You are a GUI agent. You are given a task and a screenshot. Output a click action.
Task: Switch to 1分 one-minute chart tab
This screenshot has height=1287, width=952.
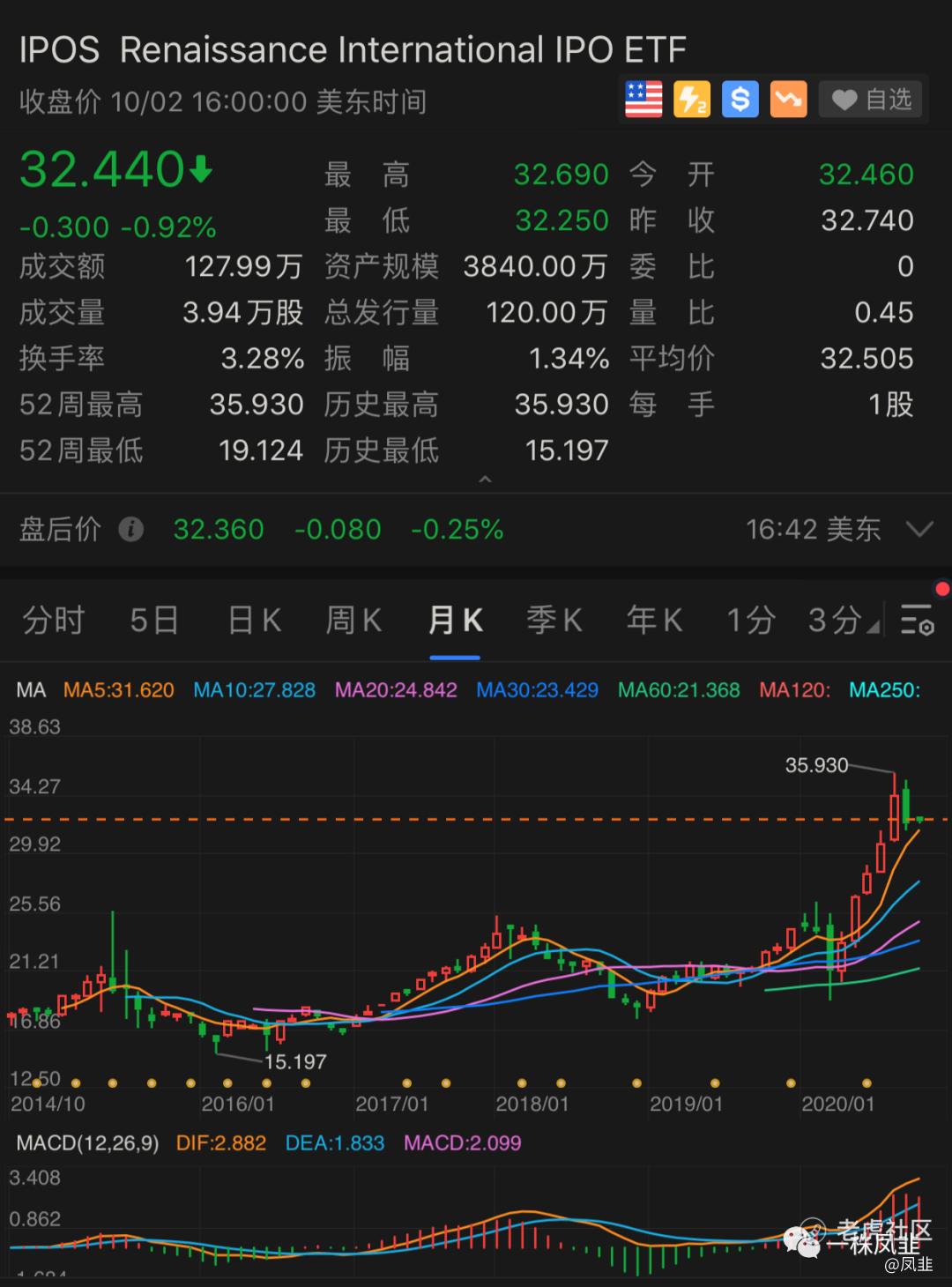pyautogui.click(x=750, y=621)
